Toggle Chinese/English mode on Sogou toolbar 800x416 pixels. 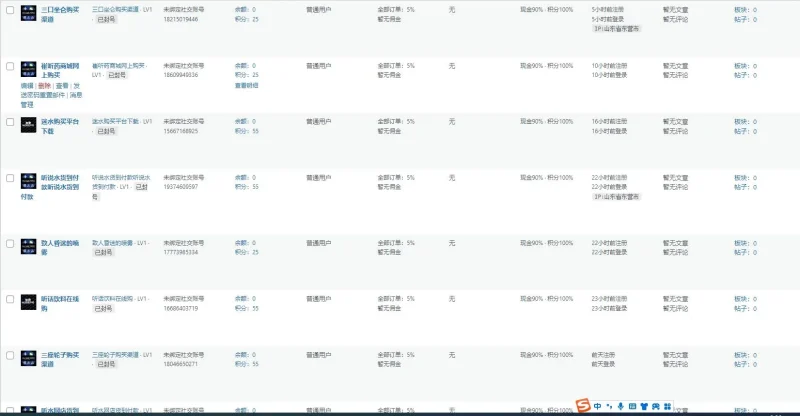(597, 406)
